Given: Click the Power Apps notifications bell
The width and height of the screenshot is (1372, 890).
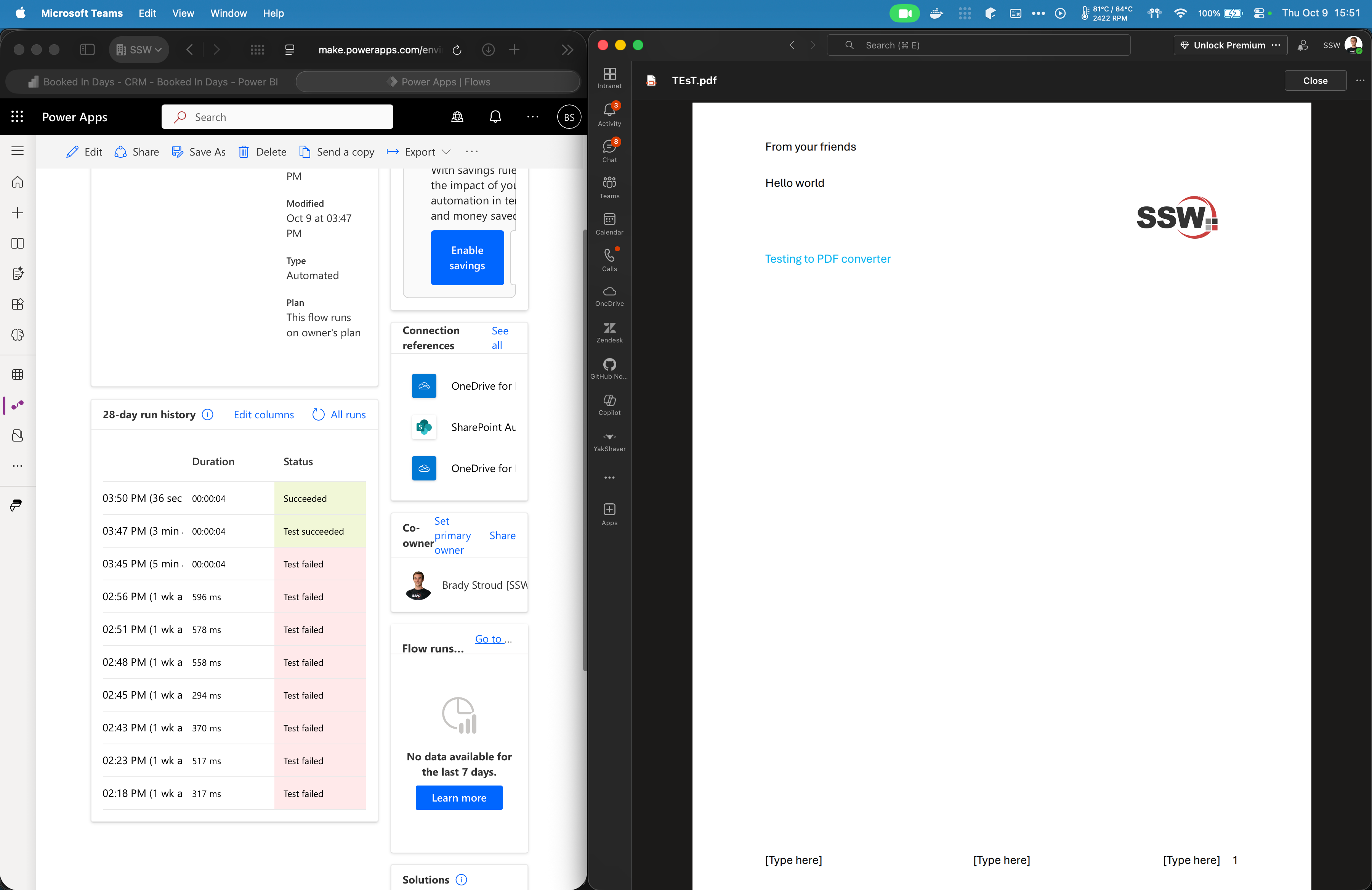Looking at the screenshot, I should (x=495, y=117).
